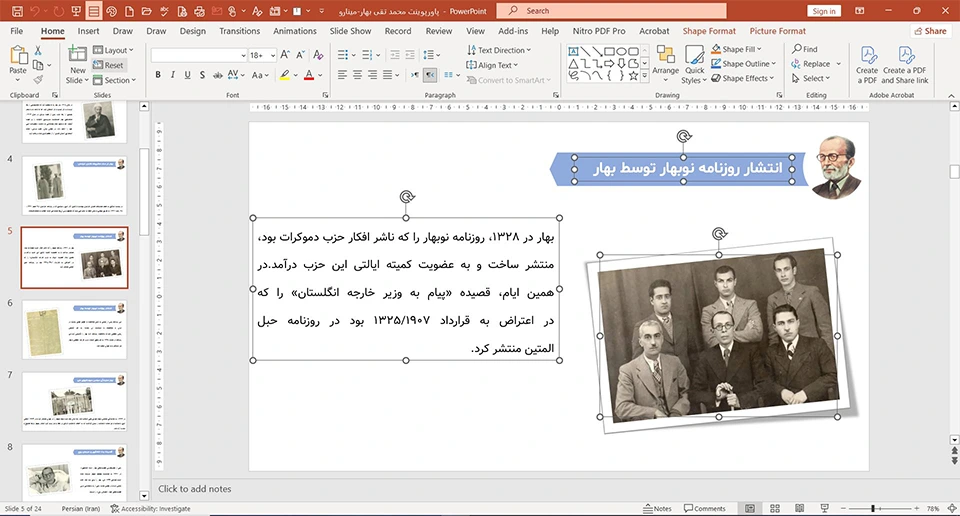Toggle italic formatting
This screenshot has width=960, height=516.
tap(173, 75)
